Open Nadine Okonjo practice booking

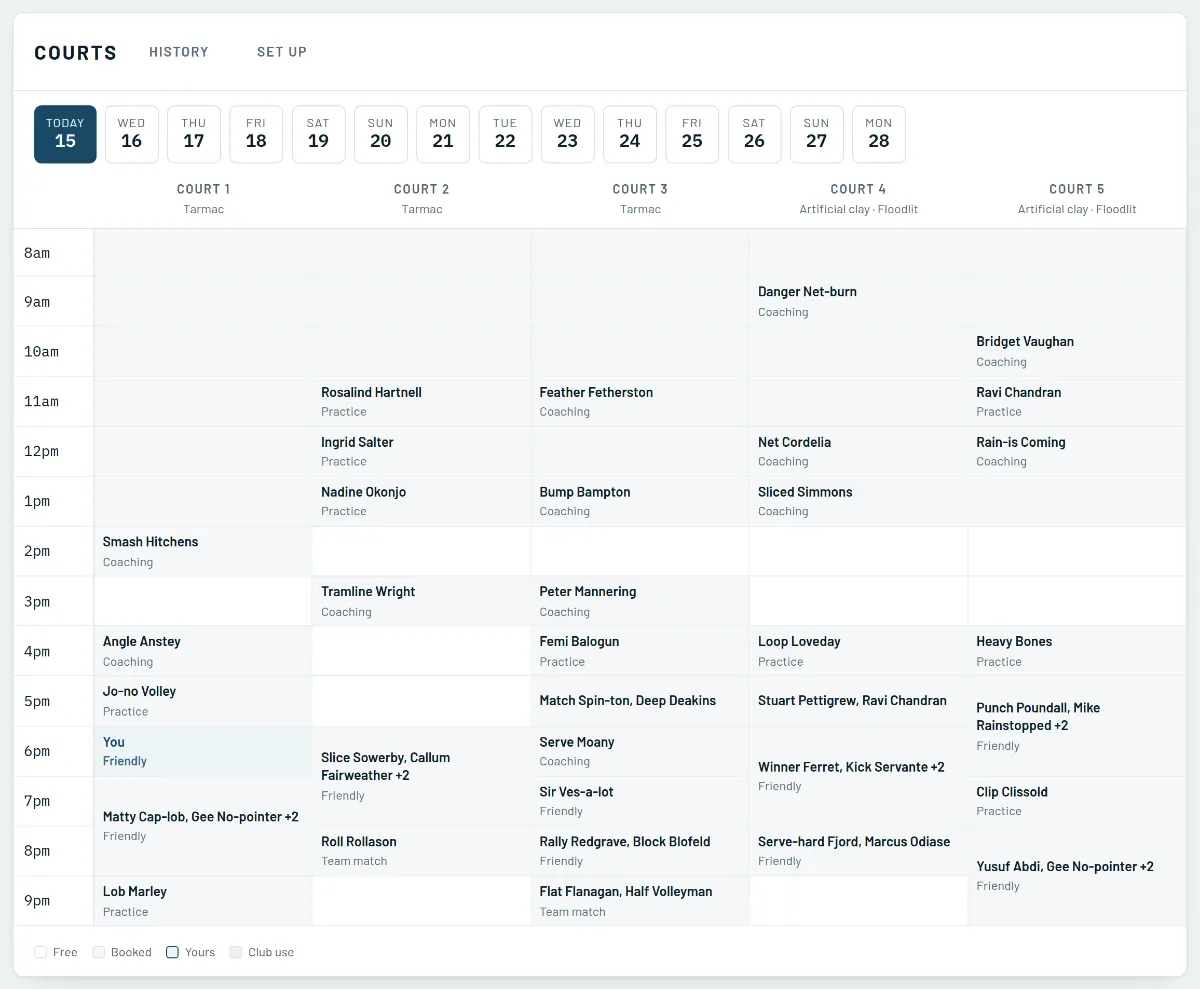(421, 501)
